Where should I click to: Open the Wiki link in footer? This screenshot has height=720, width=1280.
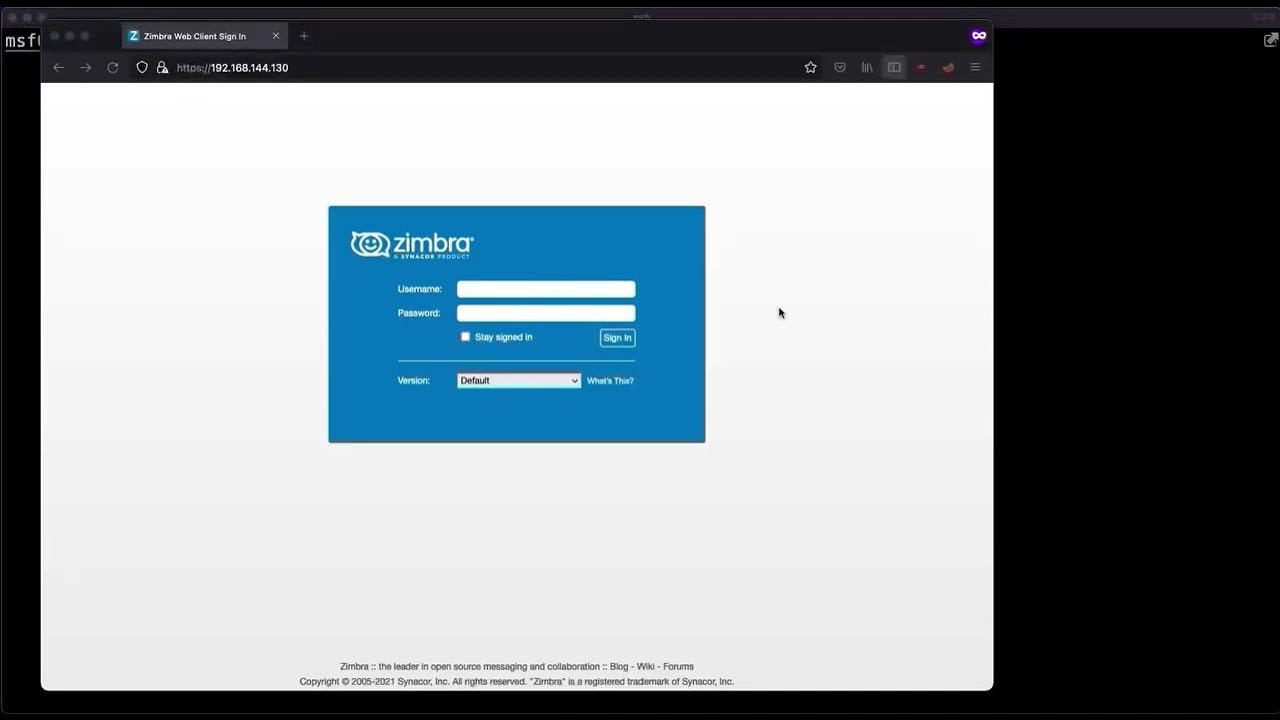(x=646, y=667)
